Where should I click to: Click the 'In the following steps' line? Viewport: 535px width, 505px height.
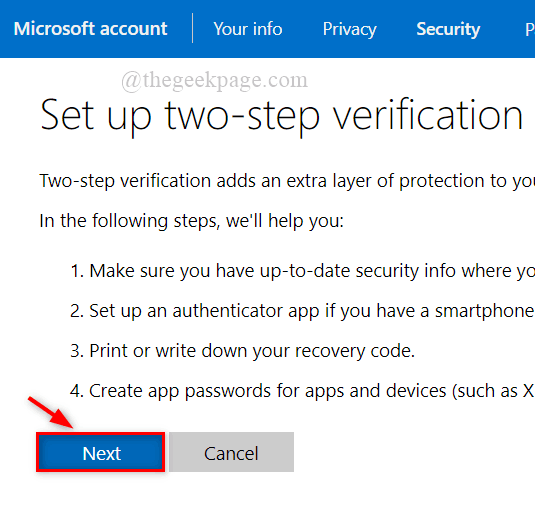tap(191, 221)
